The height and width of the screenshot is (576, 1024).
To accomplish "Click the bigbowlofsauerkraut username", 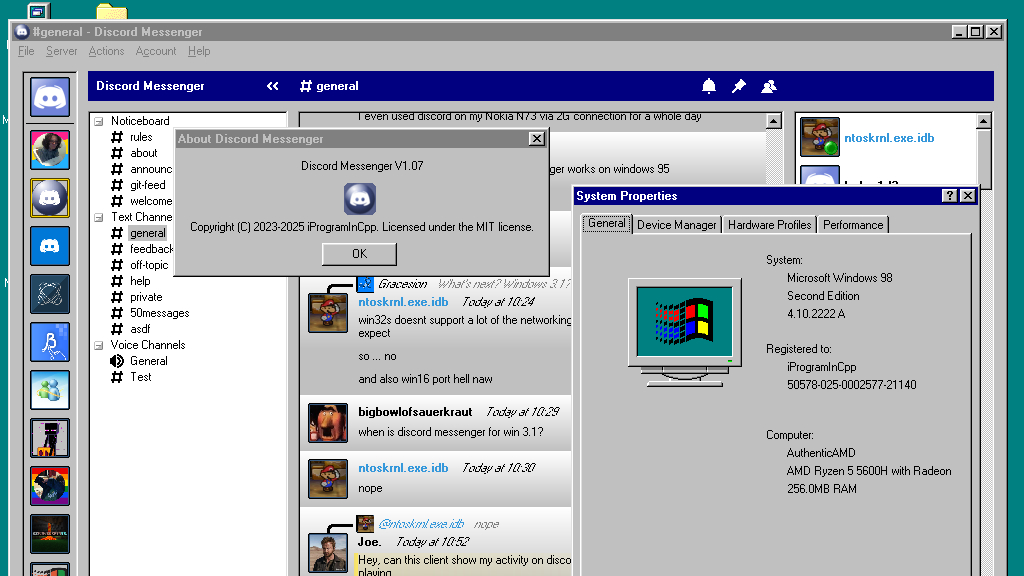I will click(415, 412).
